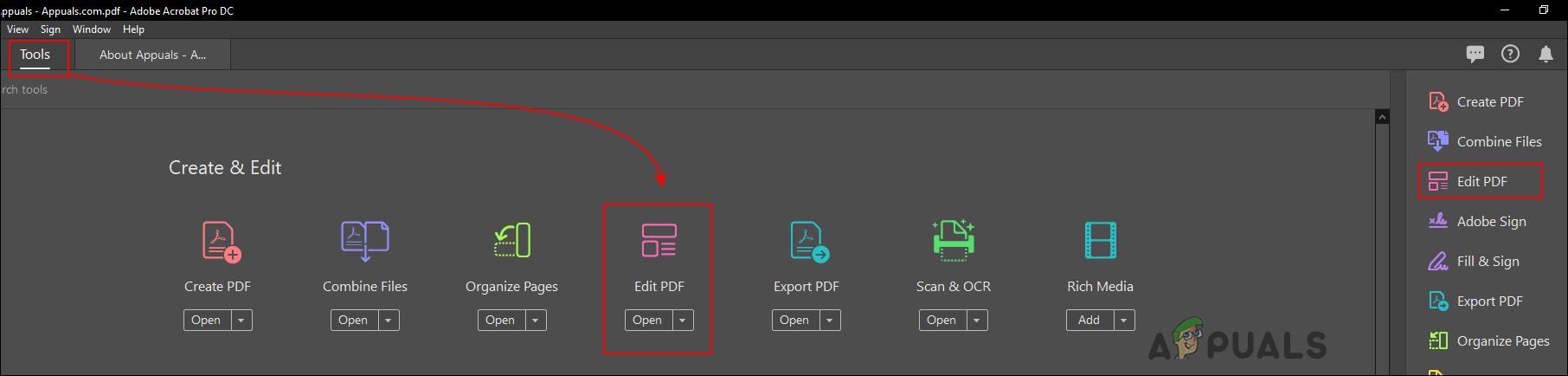
Task: Expand the dropdown arrow next to Combine Files Open
Action: (x=389, y=321)
